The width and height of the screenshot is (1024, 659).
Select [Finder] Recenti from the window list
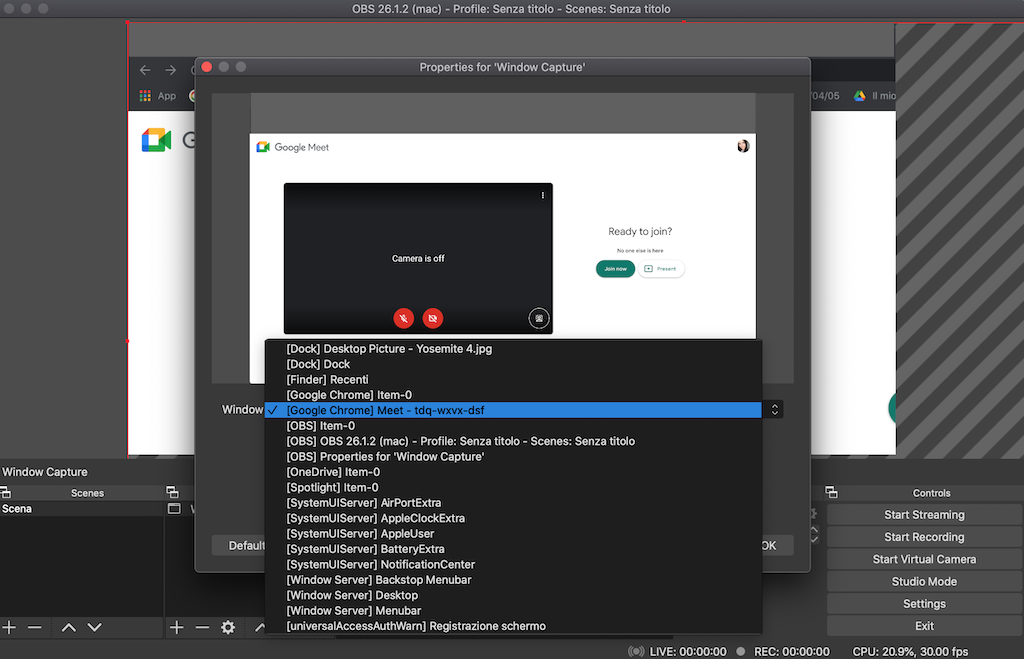coord(513,379)
